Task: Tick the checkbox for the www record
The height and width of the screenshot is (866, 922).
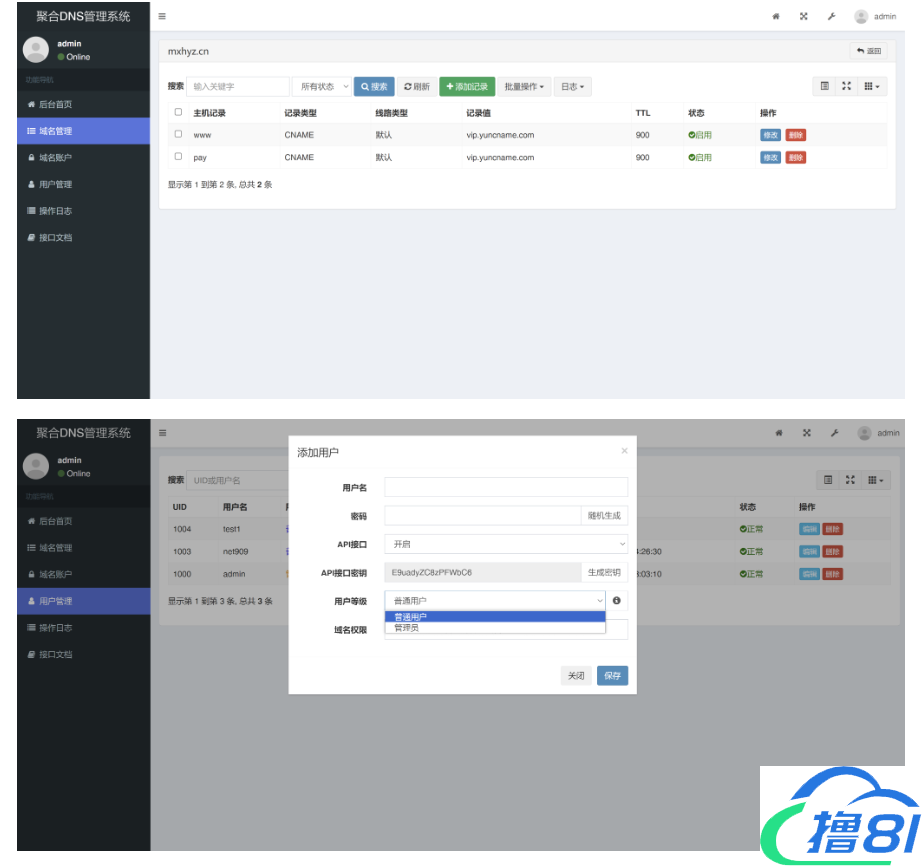Action: [178, 134]
